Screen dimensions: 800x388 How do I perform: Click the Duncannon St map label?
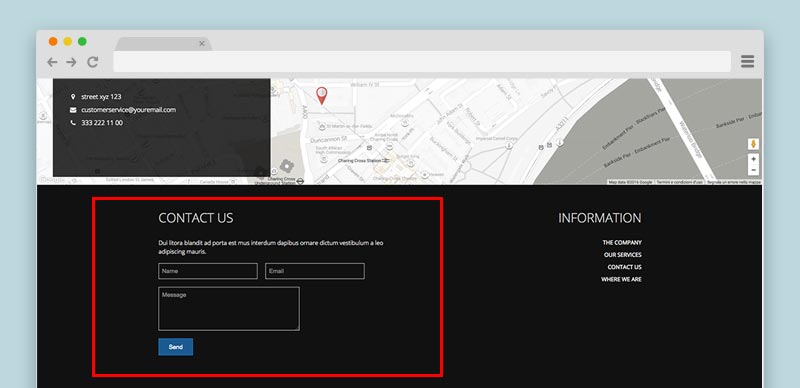point(329,138)
